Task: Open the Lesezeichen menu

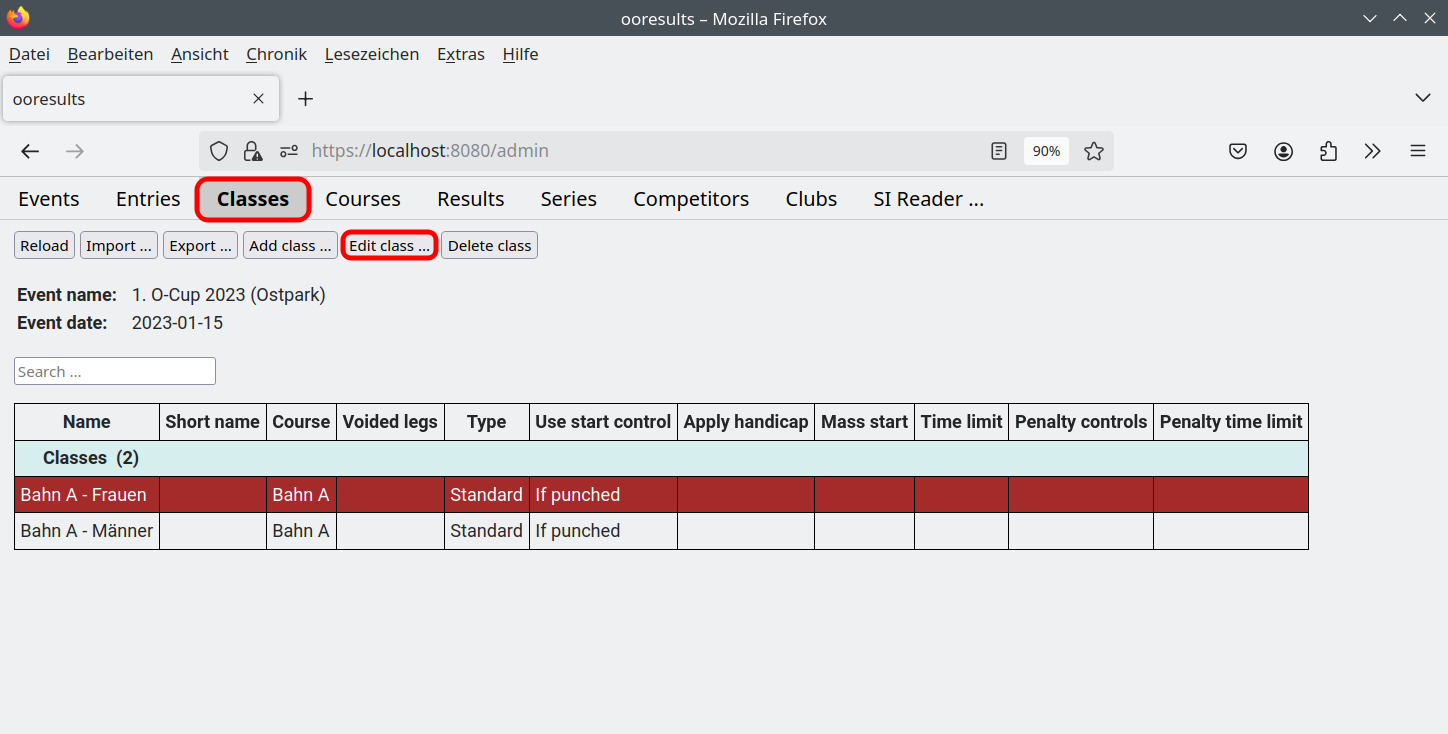Action: pyautogui.click(x=372, y=54)
